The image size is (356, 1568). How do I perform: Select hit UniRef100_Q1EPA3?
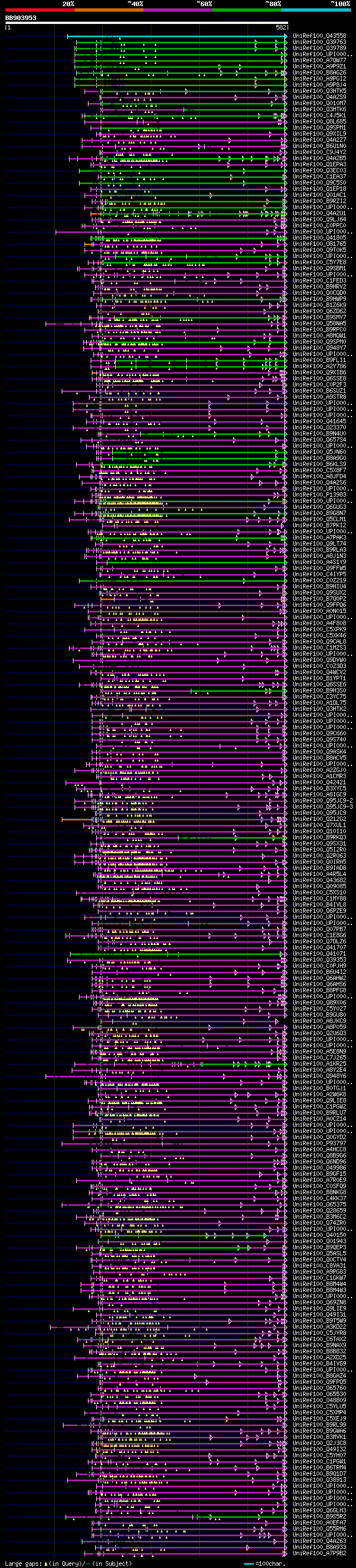click(x=319, y=164)
